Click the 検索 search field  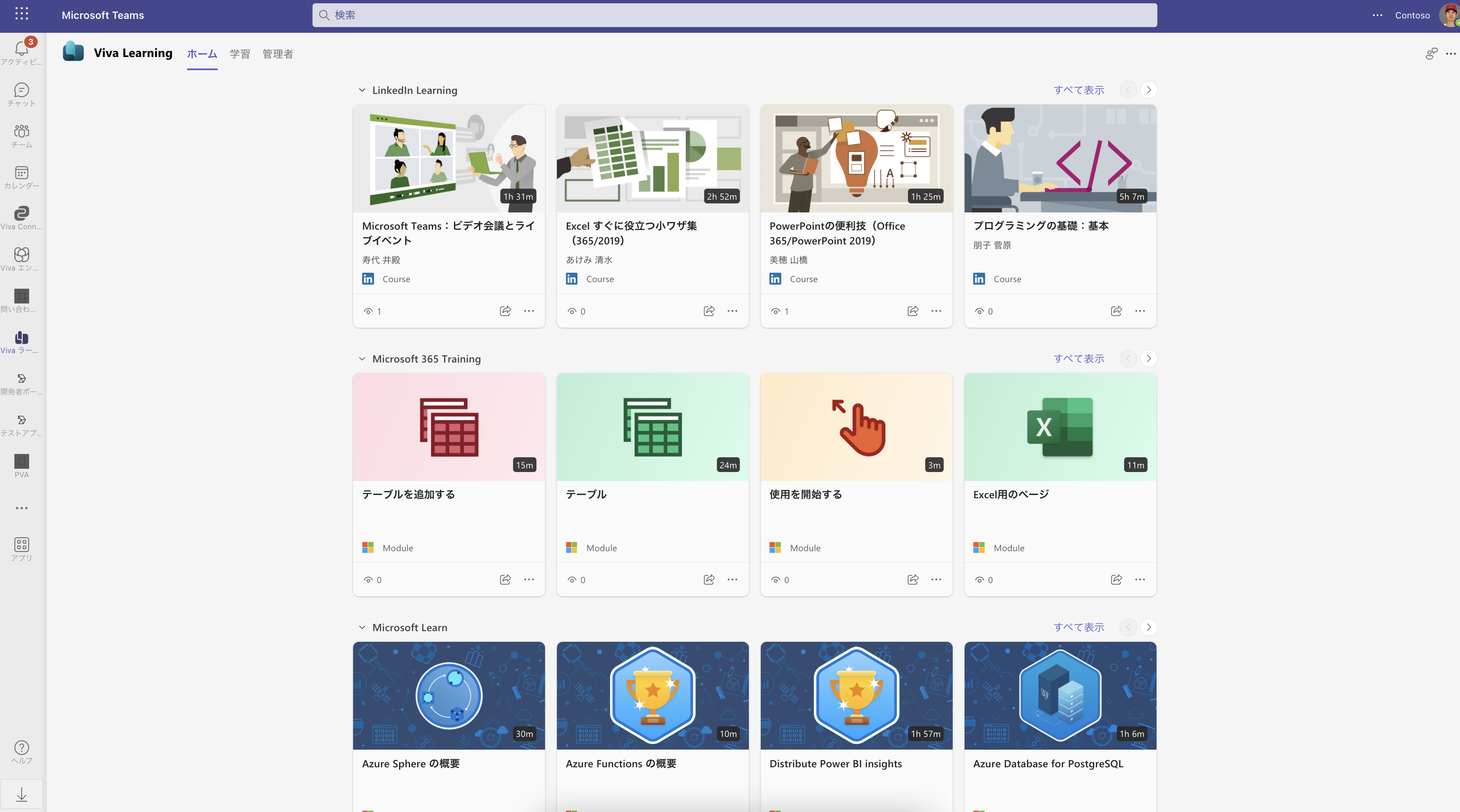pyautogui.click(x=734, y=15)
